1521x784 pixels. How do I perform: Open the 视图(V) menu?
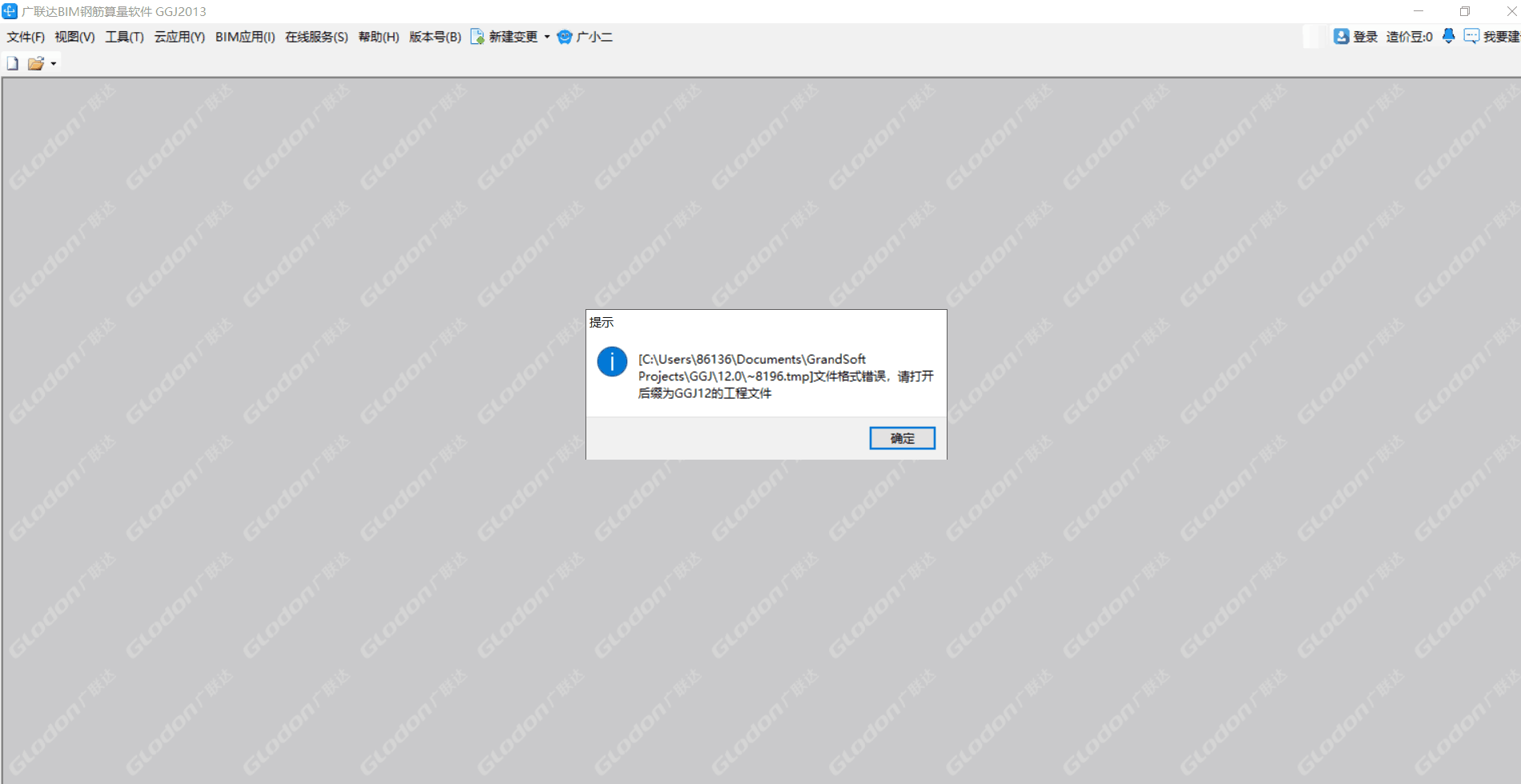(74, 37)
